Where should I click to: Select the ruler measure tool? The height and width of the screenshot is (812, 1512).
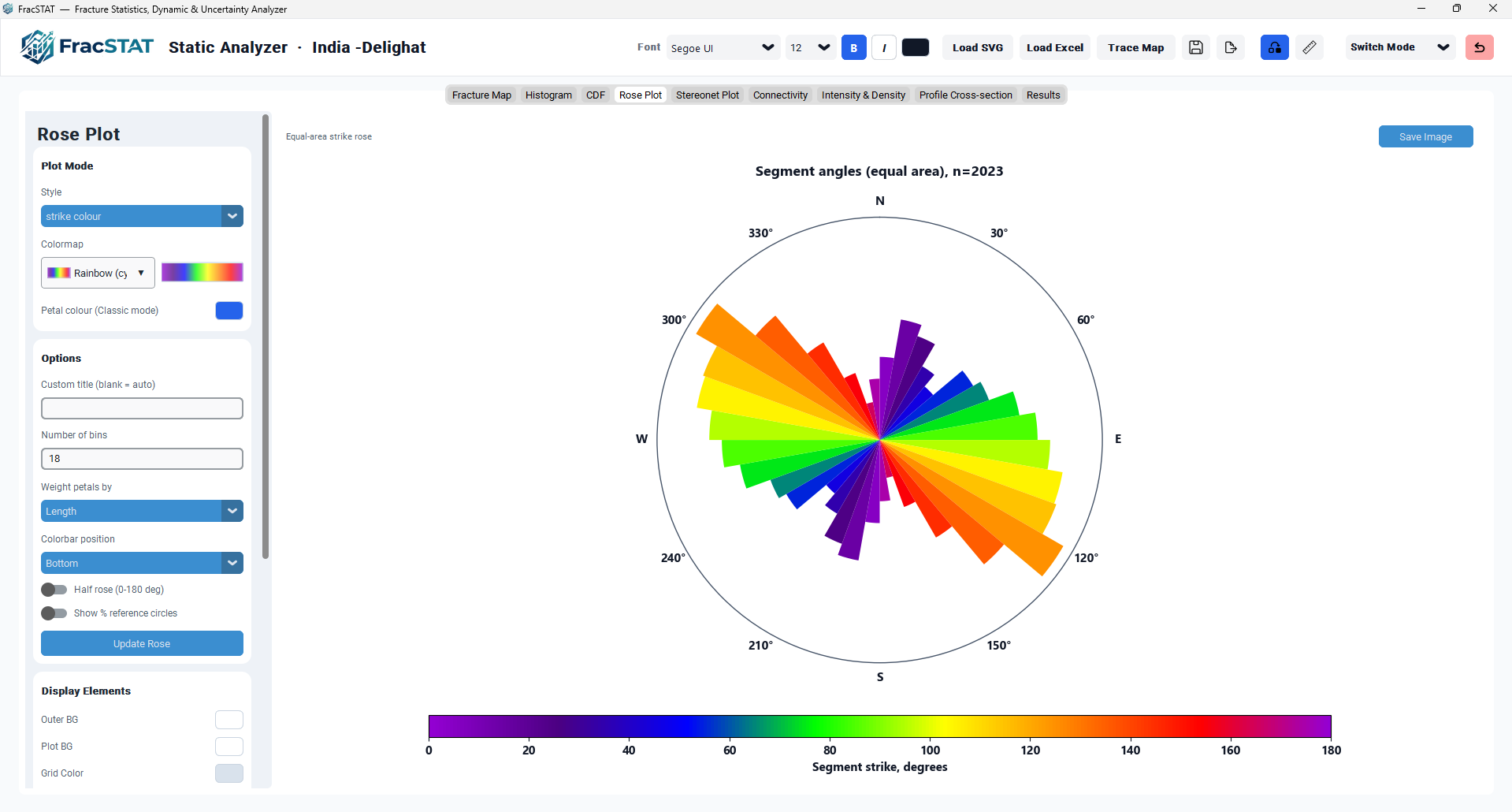point(1310,47)
